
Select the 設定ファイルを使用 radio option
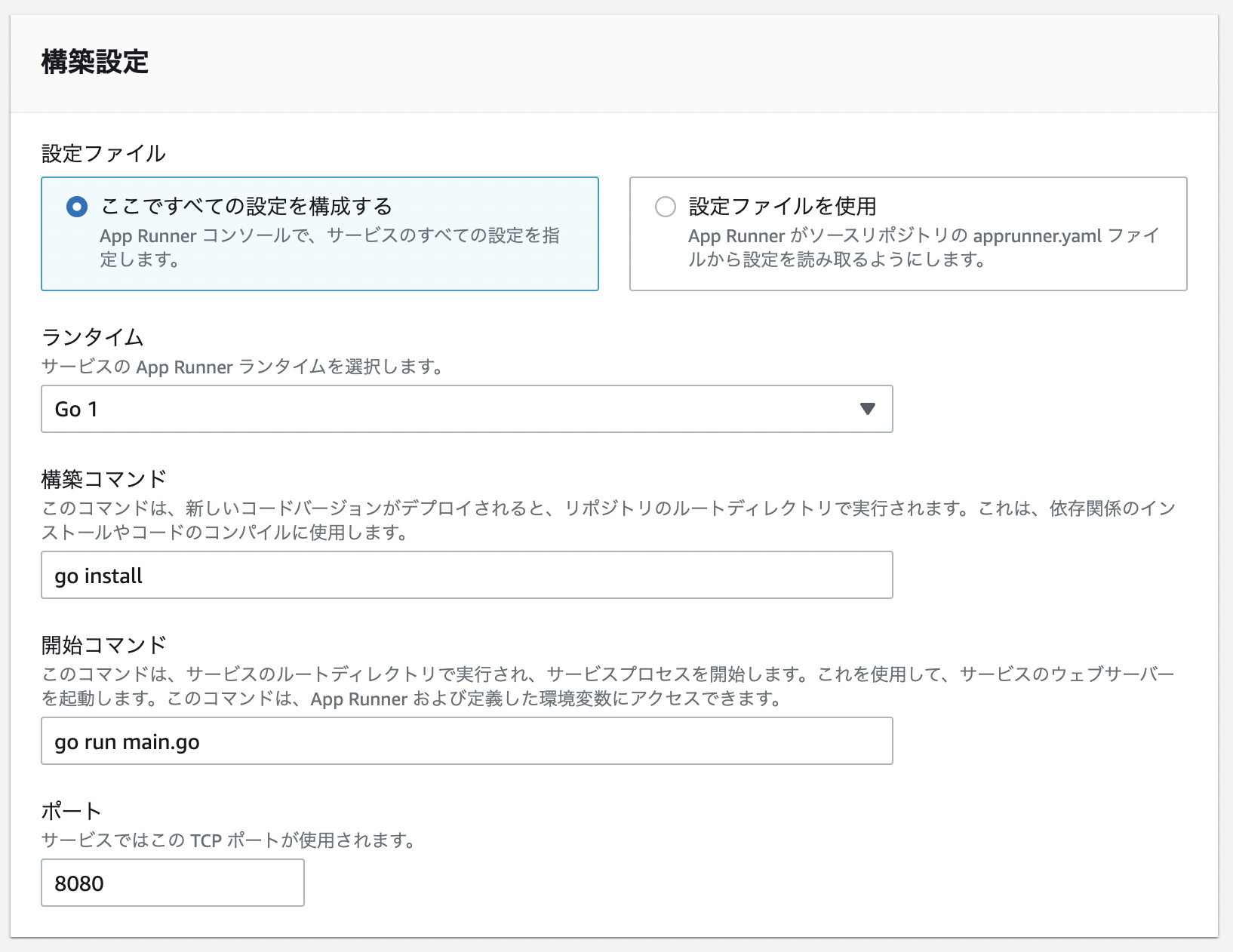coord(665,207)
